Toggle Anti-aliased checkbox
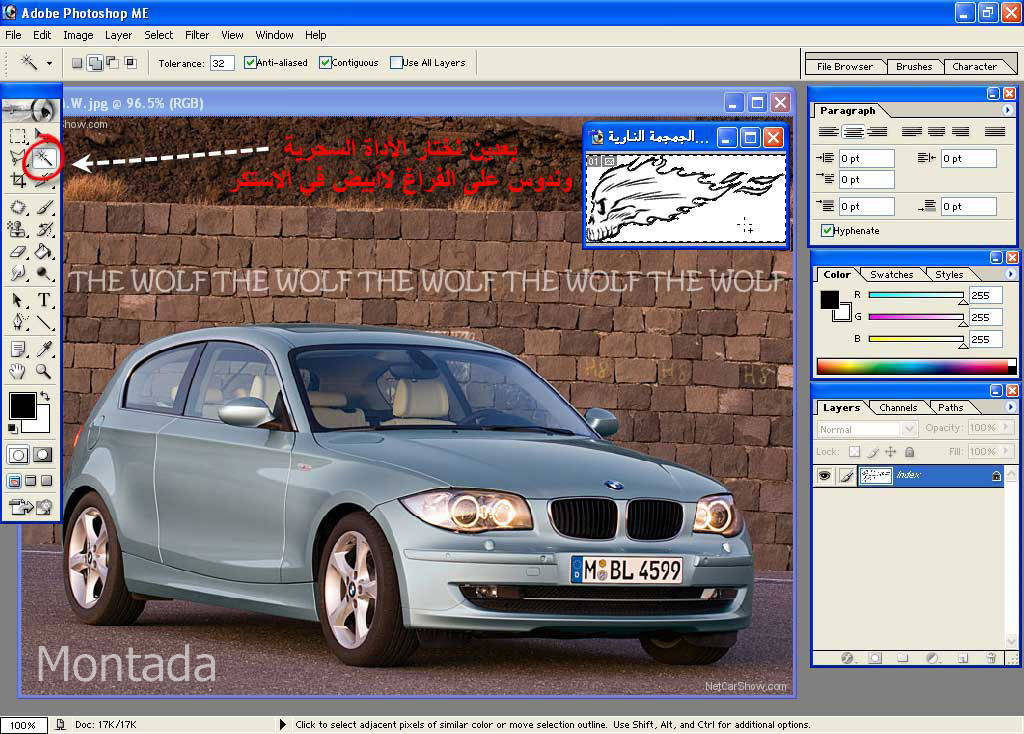This screenshot has height=734, width=1024. coord(249,63)
